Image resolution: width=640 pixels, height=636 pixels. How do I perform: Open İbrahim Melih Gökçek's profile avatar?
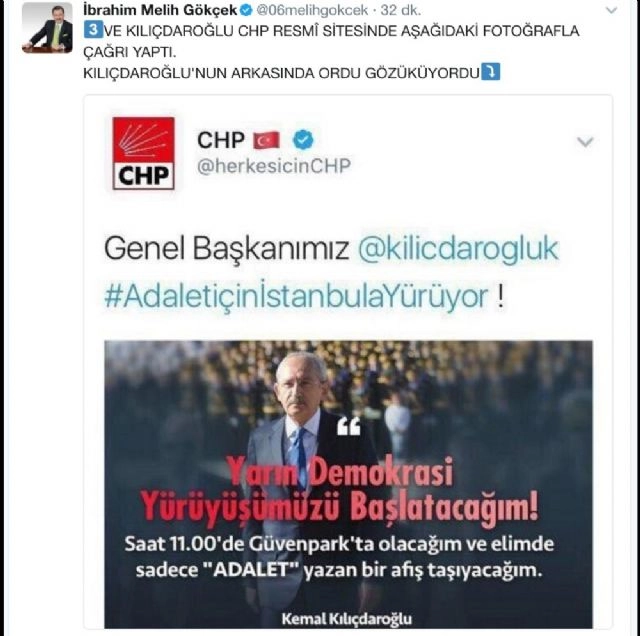[x=47, y=28]
